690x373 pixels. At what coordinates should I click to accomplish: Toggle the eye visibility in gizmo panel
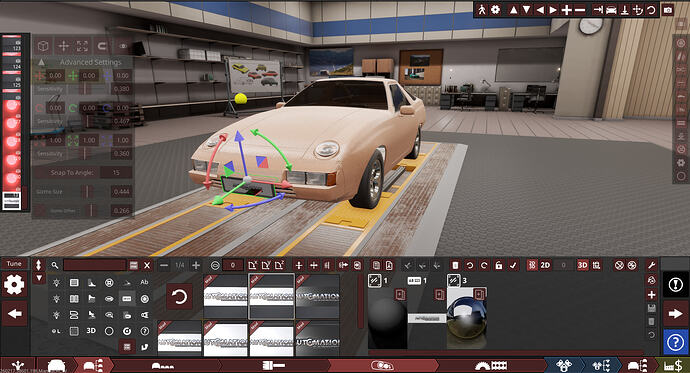[123, 45]
